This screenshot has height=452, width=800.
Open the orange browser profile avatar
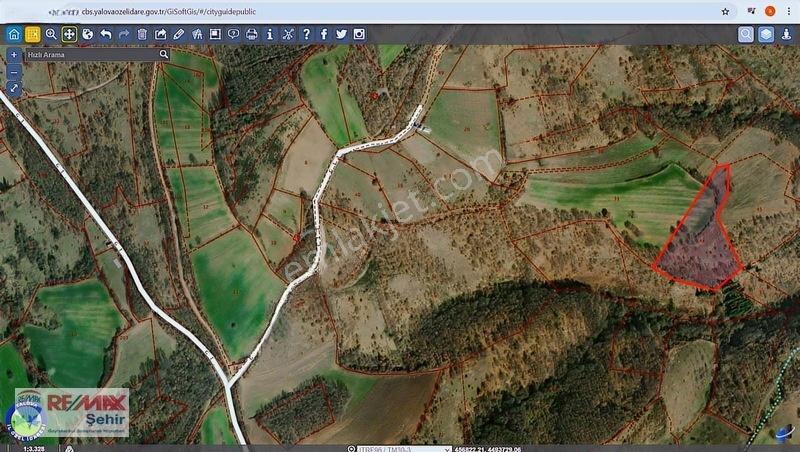(770, 11)
